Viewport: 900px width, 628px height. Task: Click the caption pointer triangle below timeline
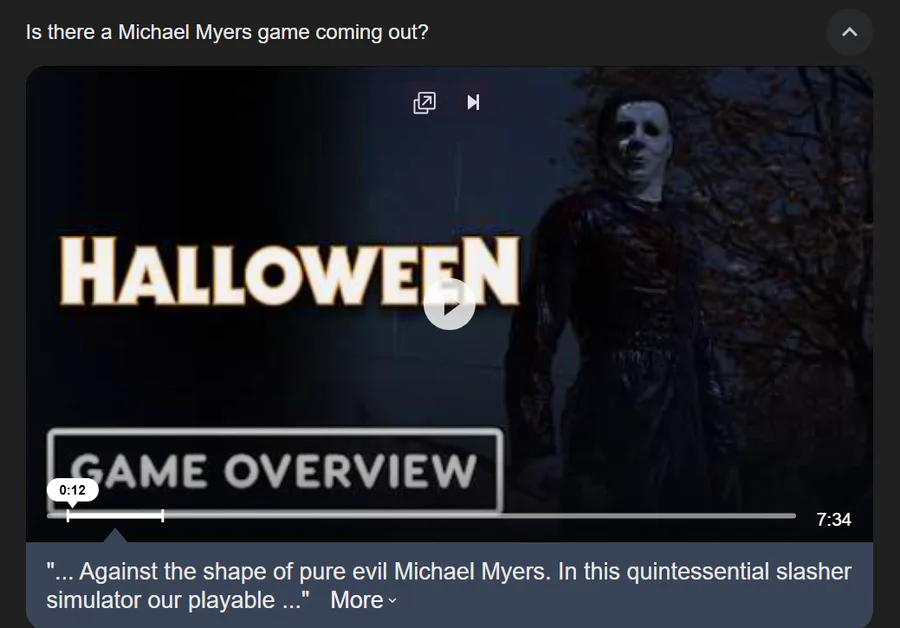[115, 536]
